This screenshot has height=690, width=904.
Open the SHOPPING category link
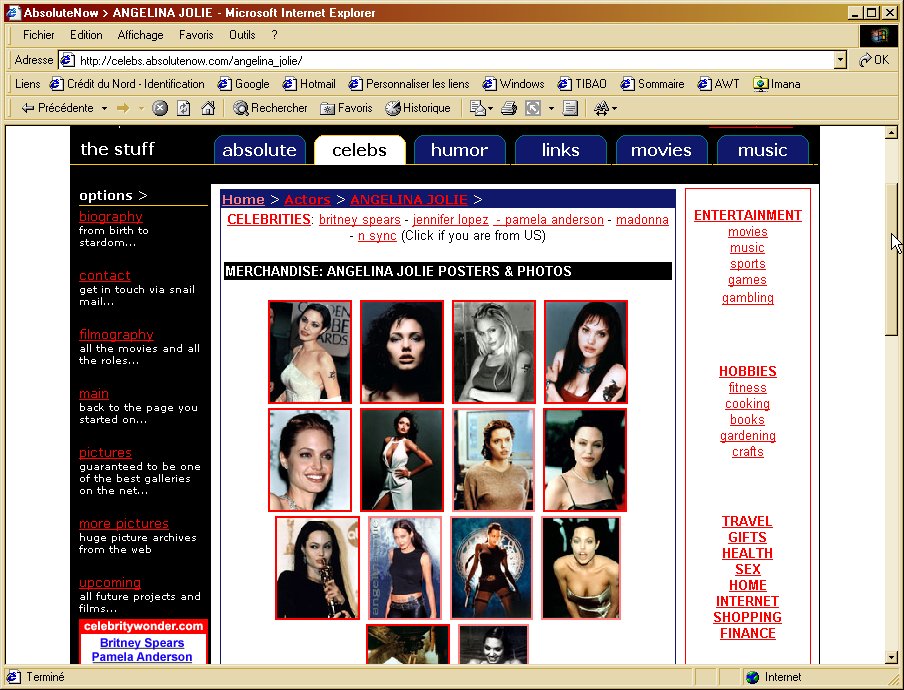(747, 617)
